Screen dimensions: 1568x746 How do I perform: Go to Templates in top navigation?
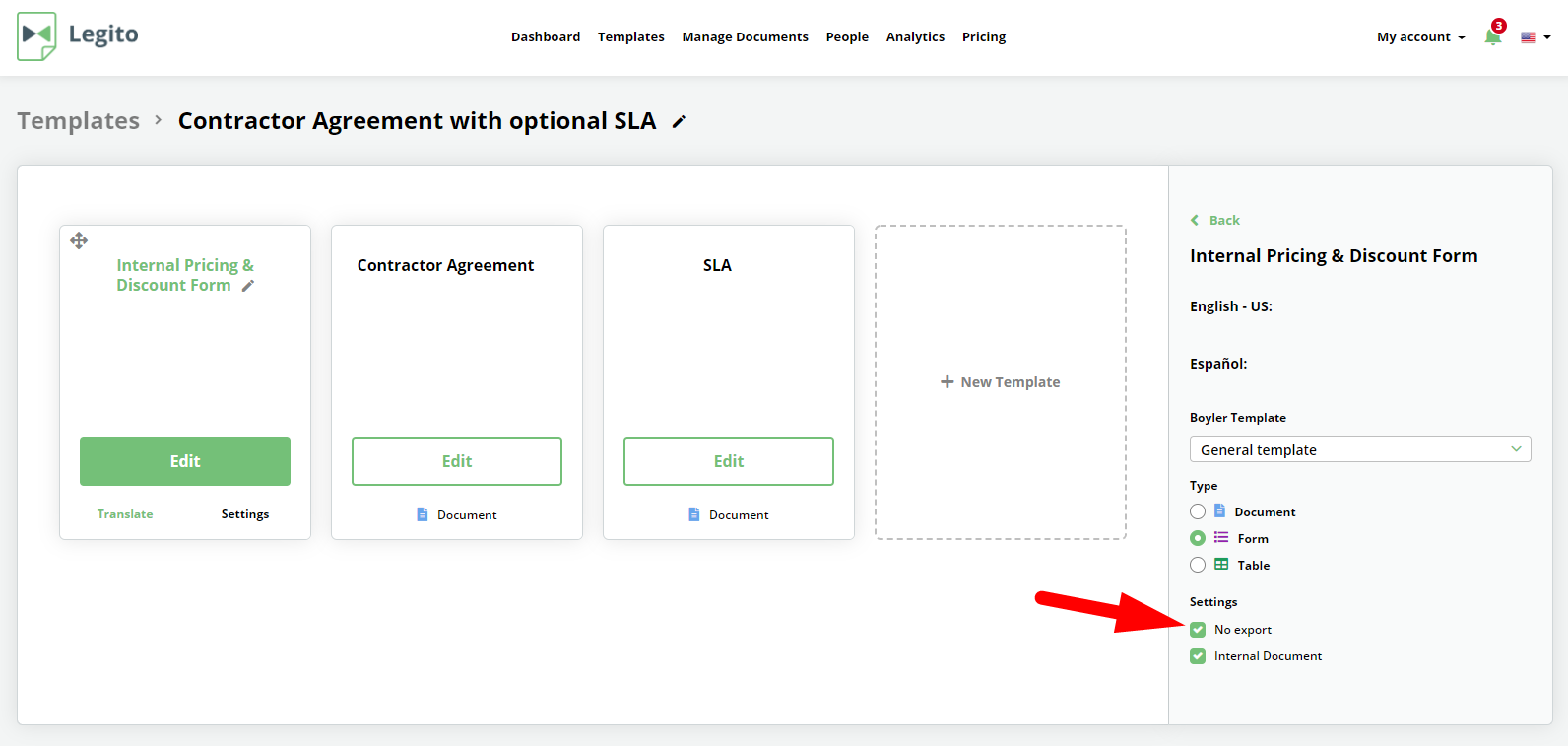coord(631,37)
